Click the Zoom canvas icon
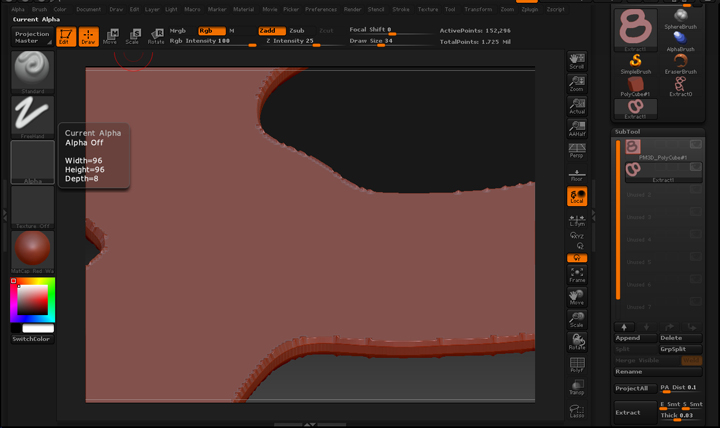Viewport: 720px width, 428px height. click(x=577, y=84)
